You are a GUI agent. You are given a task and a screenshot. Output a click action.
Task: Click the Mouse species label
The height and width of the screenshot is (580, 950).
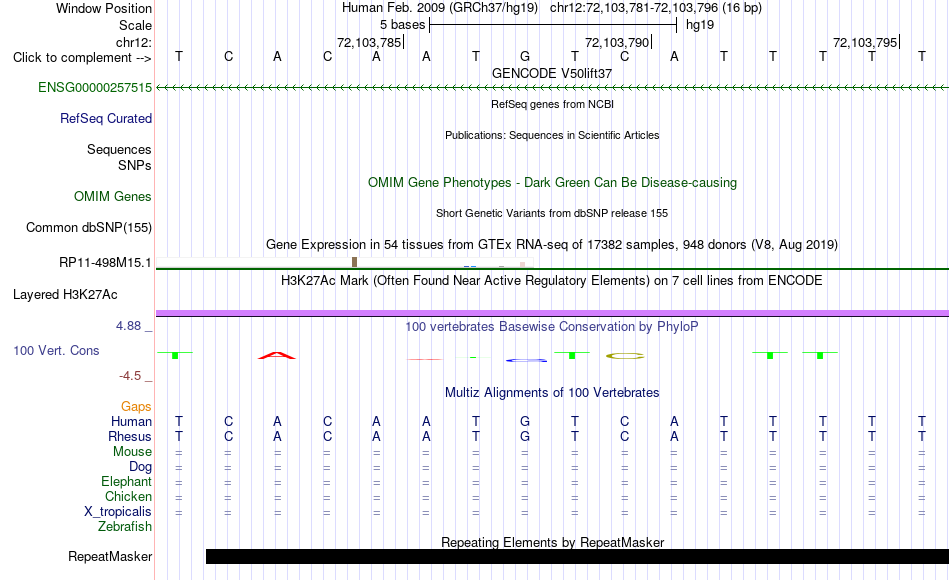point(133,452)
